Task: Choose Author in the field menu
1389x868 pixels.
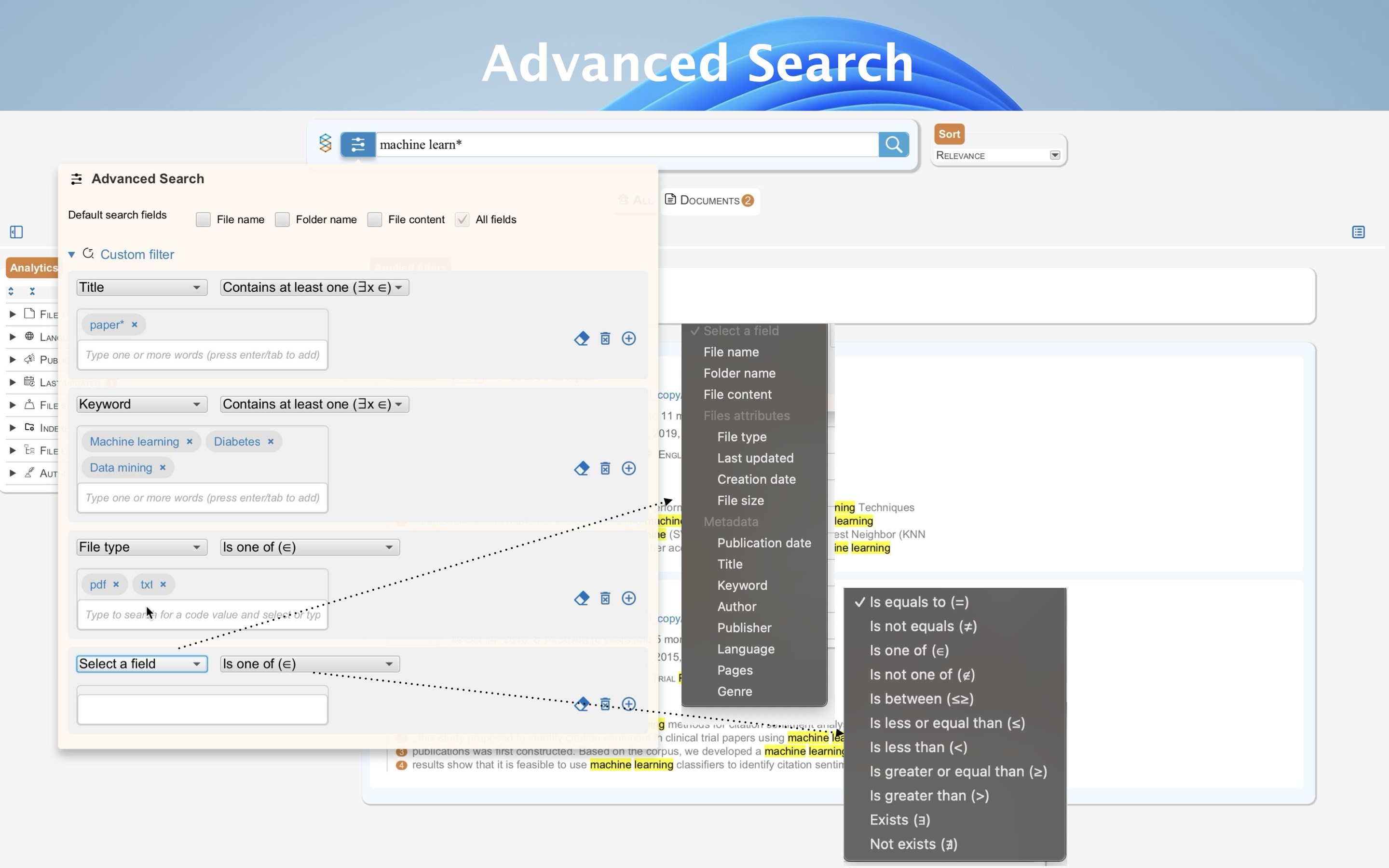Action: pos(736,607)
